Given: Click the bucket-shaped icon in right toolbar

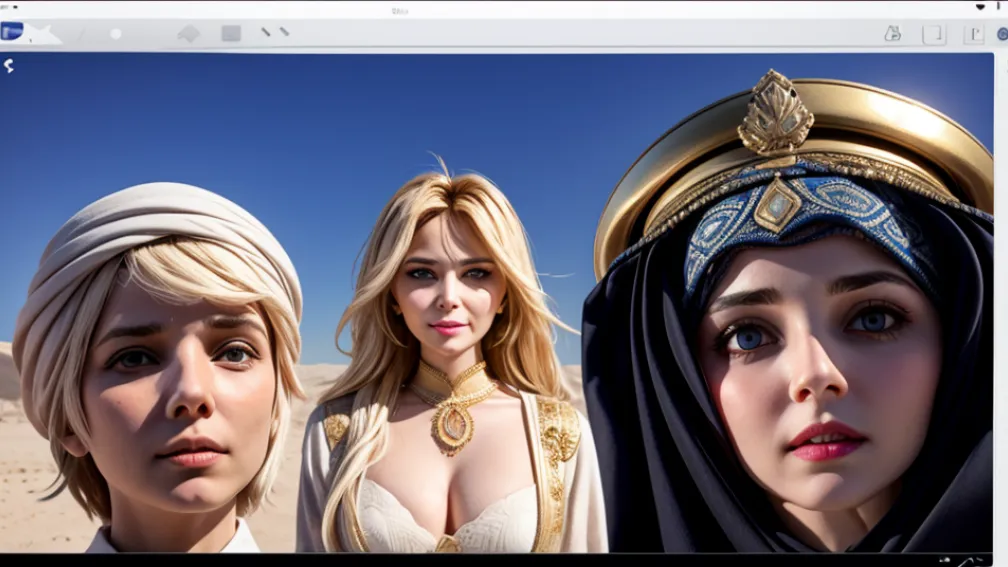Looking at the screenshot, I should (x=893, y=33).
